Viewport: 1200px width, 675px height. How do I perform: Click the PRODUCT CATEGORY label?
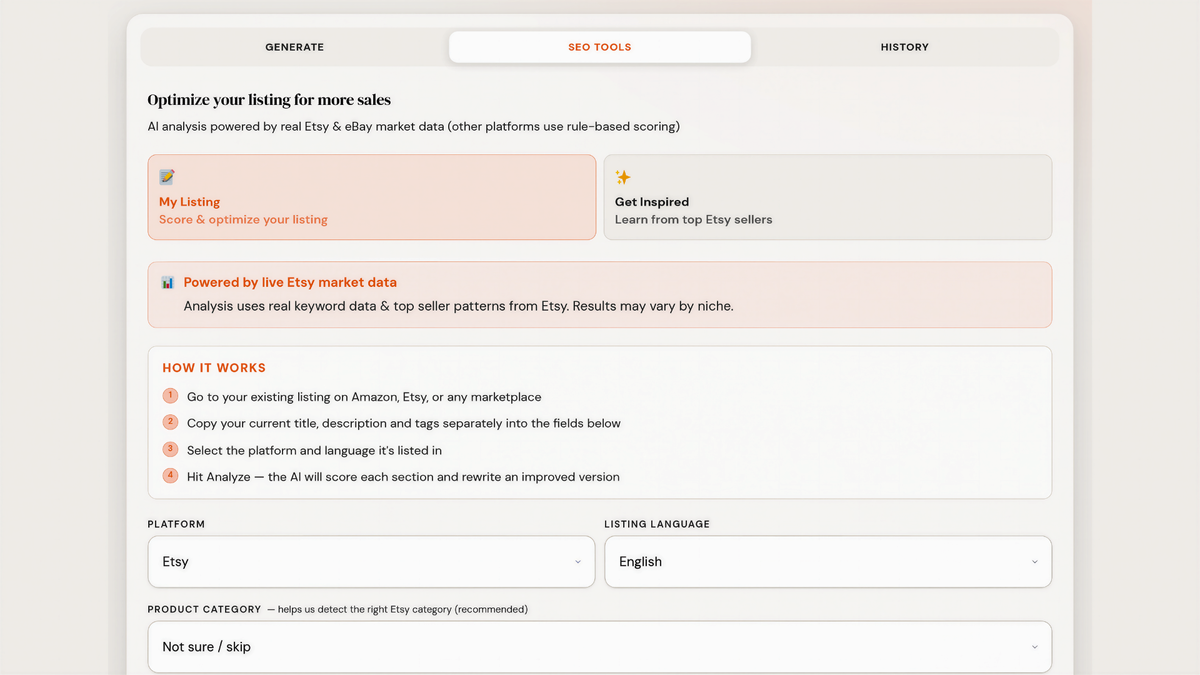[204, 609]
